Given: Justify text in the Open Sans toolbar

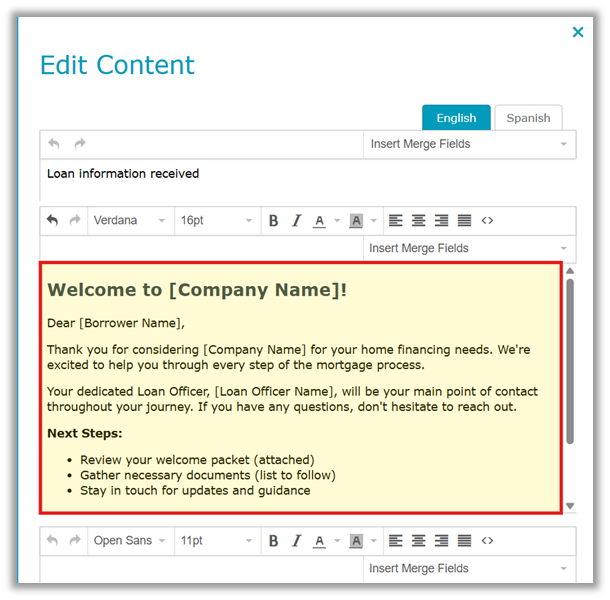Looking at the screenshot, I should click(464, 540).
